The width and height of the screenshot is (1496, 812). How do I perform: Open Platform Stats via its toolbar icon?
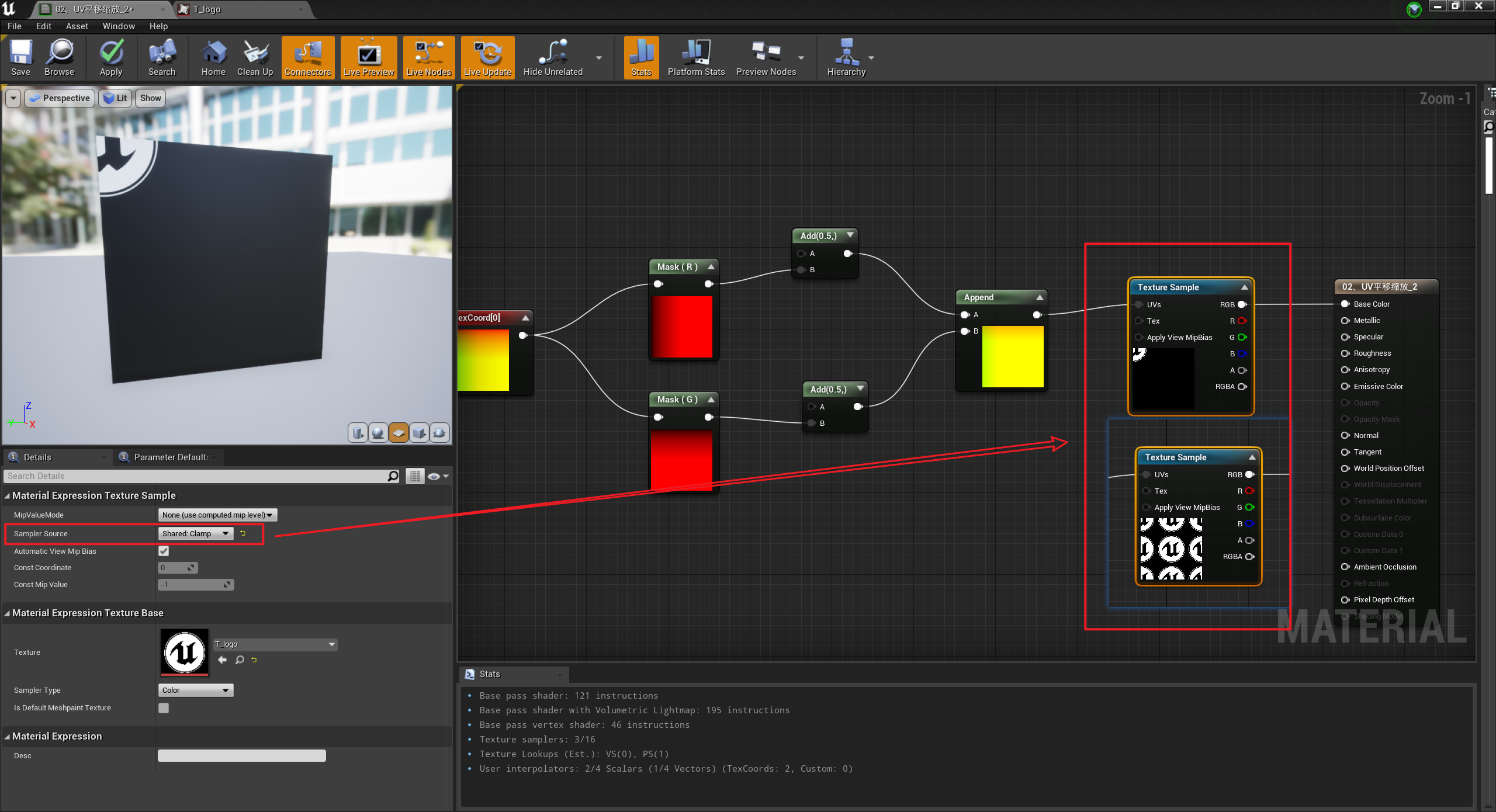[695, 57]
